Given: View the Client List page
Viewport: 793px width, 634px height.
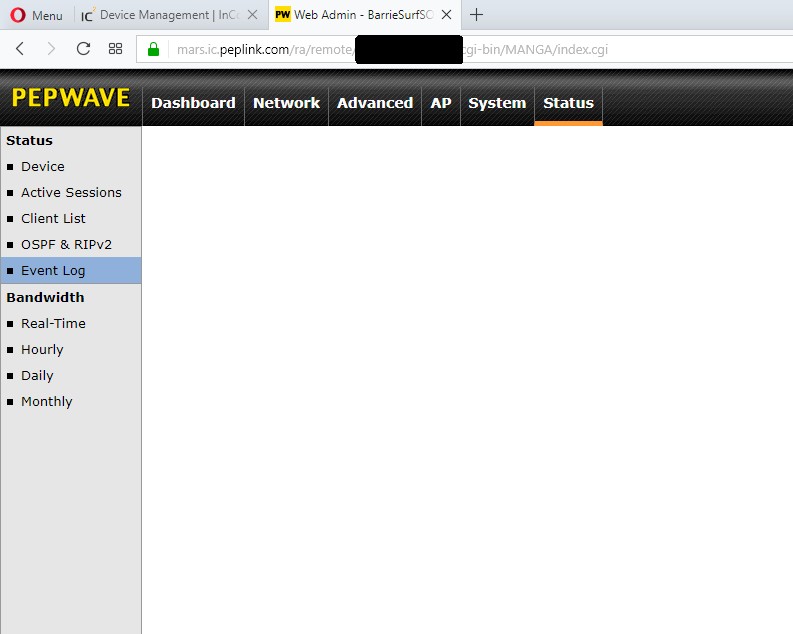Looking at the screenshot, I should (53, 219).
